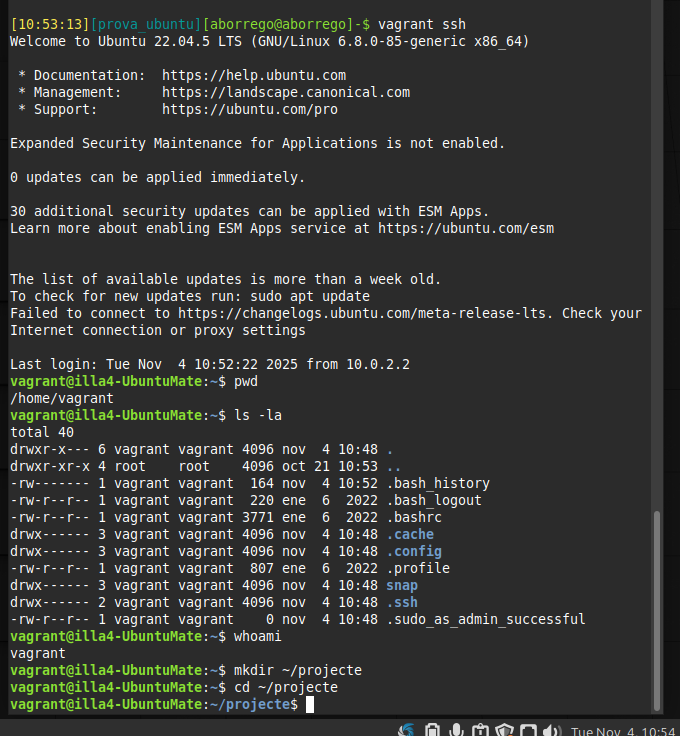Click the shield security tray icon
The height and width of the screenshot is (736, 680).
coord(505,730)
